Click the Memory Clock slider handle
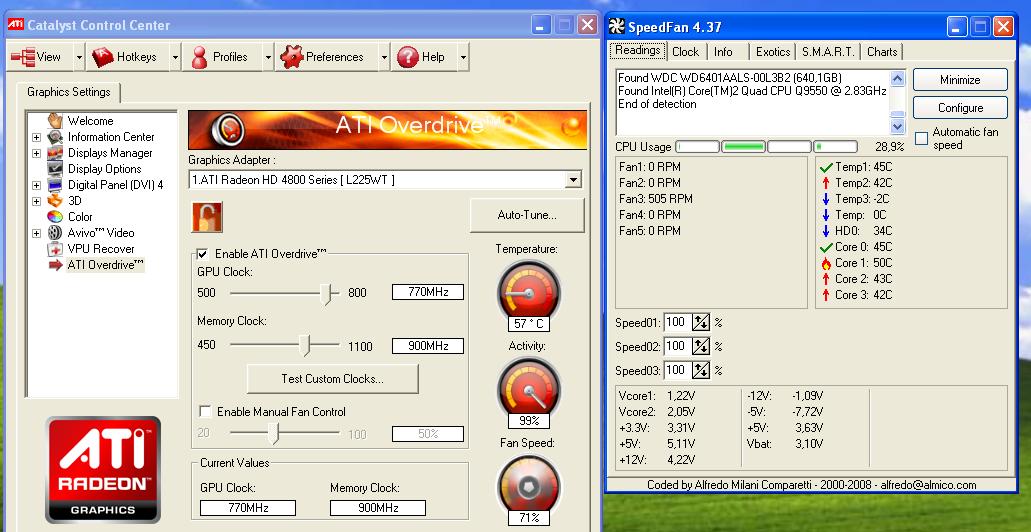 (x=304, y=345)
